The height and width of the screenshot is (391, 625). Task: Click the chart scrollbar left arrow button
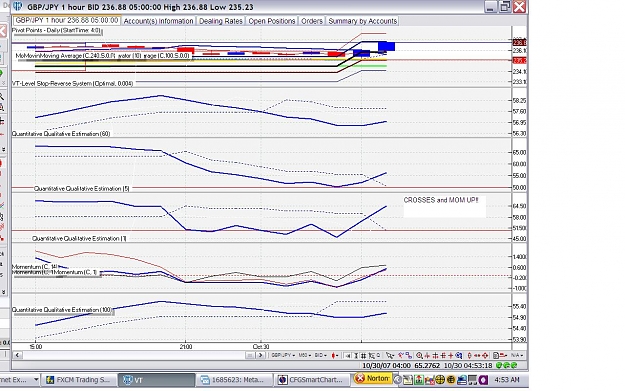pyautogui.click(x=17, y=355)
